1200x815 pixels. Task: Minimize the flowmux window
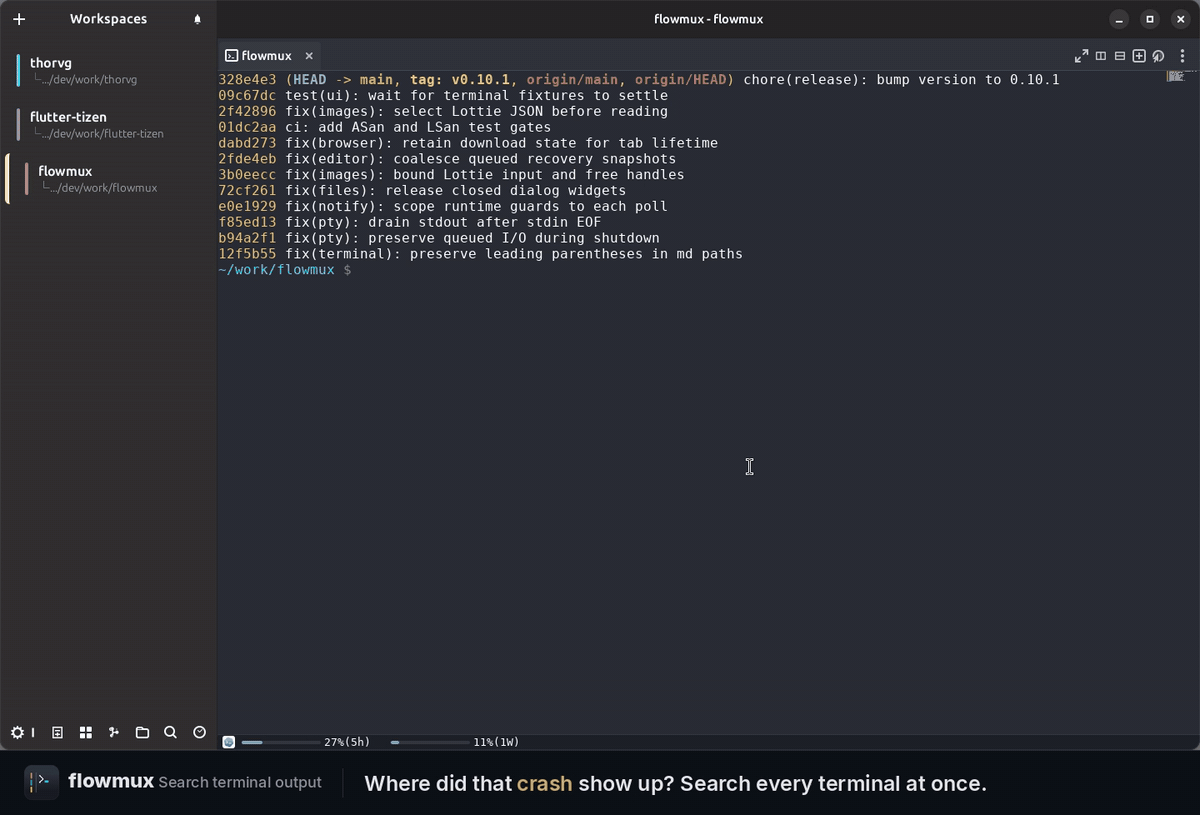point(1120,19)
